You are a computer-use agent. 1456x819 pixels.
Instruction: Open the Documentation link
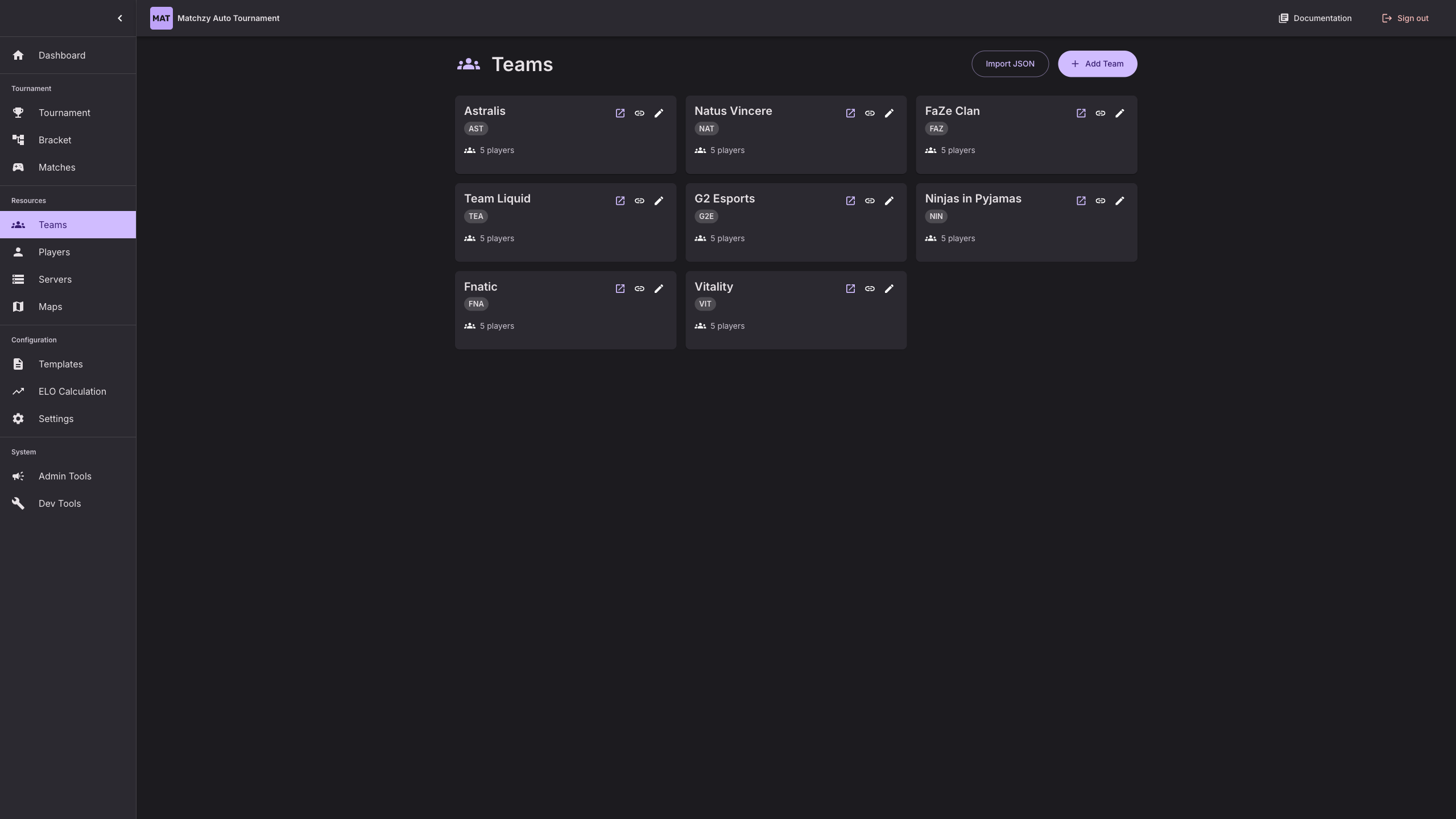pos(1316,18)
